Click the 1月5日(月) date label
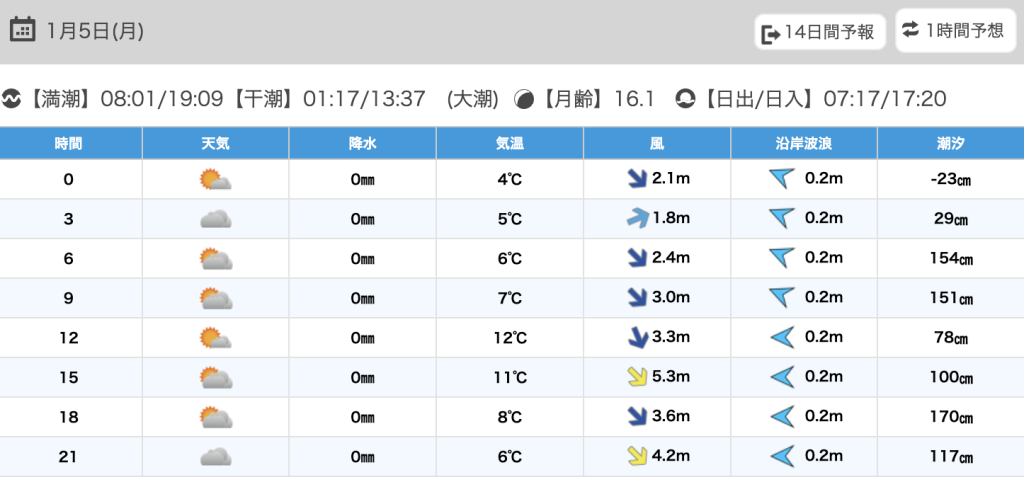 (95, 31)
